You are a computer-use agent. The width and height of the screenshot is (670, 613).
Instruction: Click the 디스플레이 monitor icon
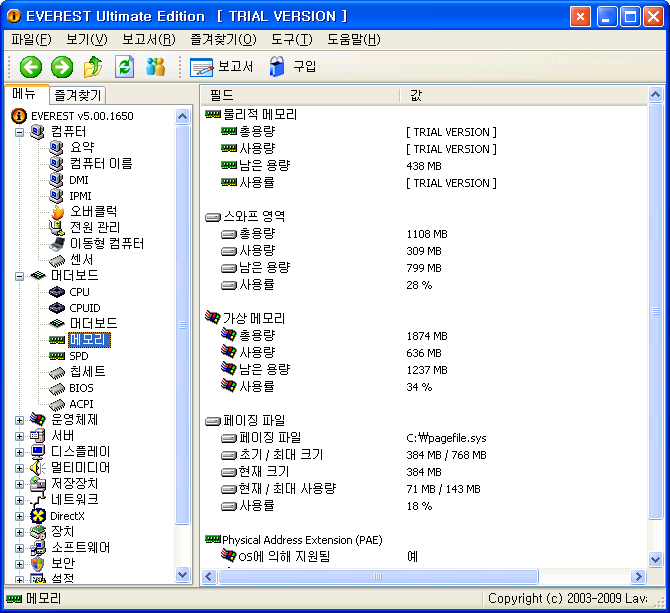click(38, 452)
